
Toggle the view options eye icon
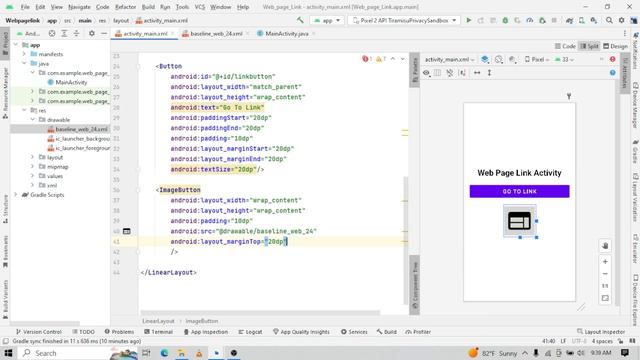426,73
